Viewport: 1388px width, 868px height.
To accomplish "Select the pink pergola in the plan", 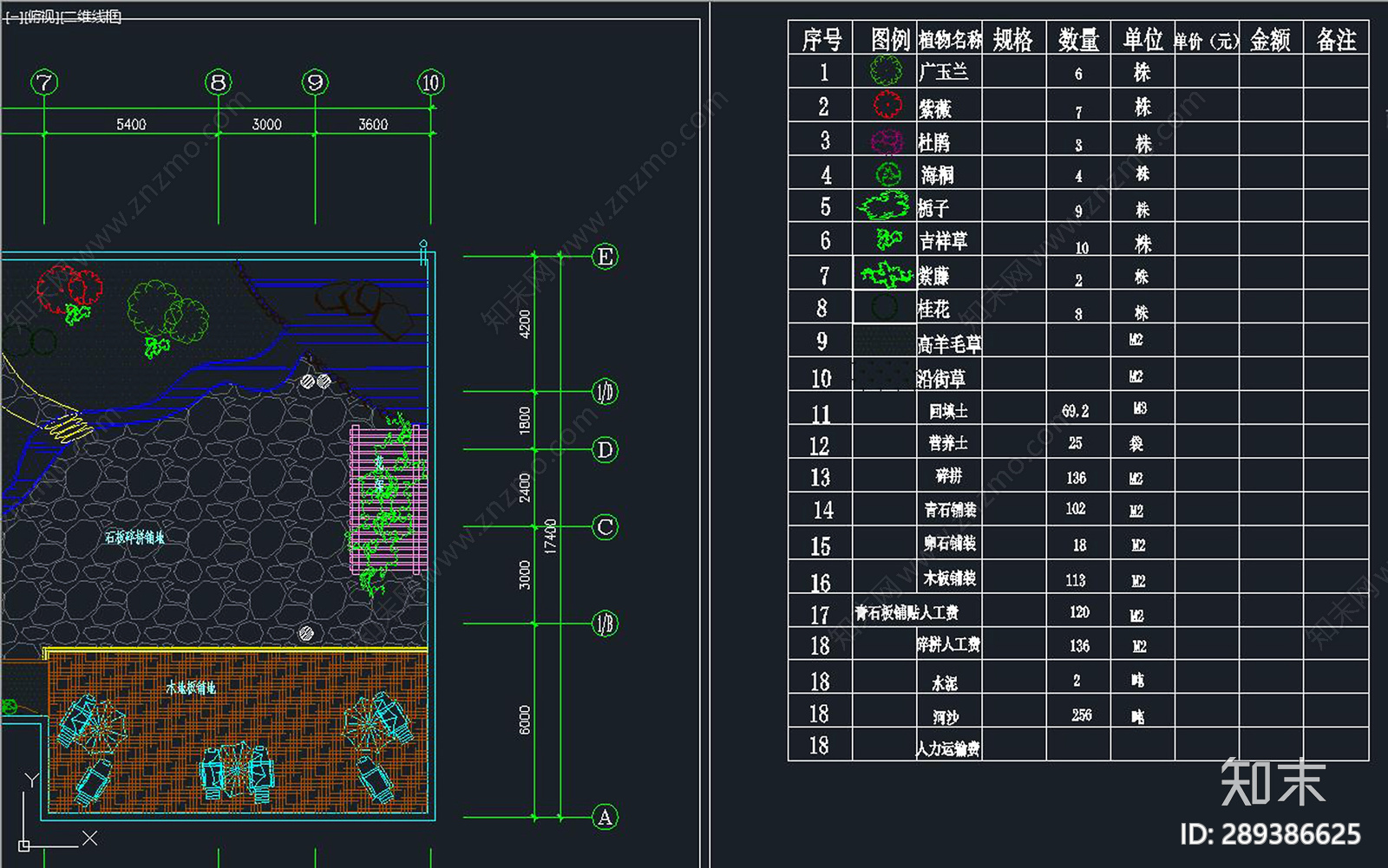I will (x=389, y=499).
